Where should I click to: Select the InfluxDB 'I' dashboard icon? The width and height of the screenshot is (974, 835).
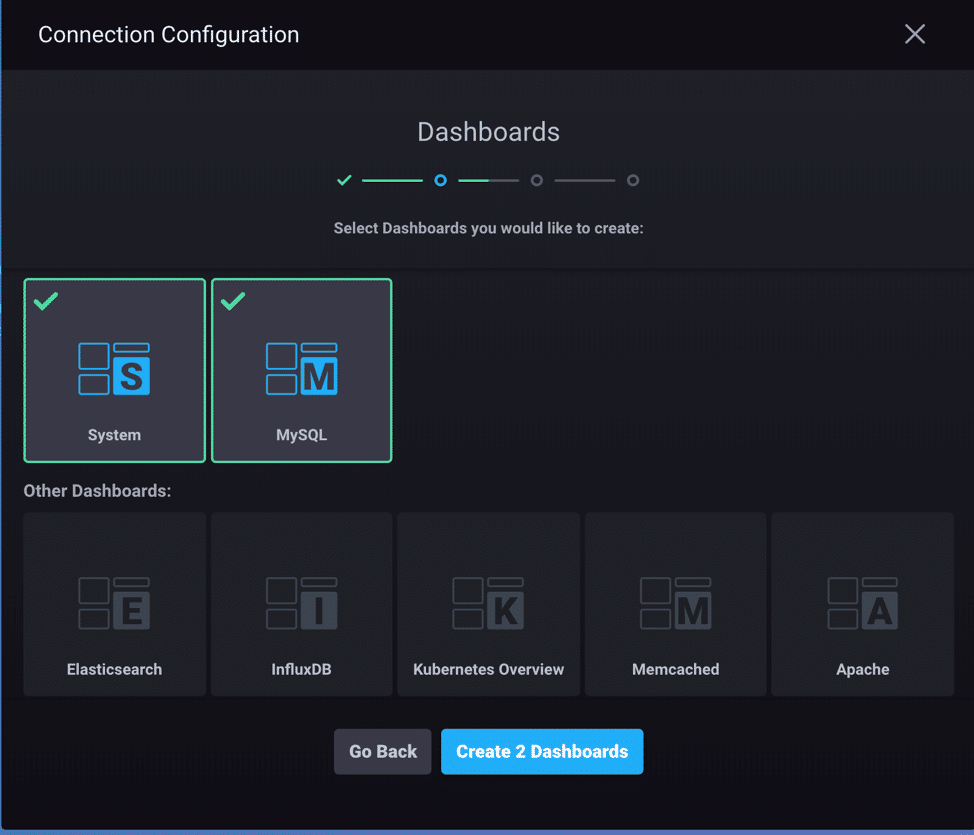[301, 603]
